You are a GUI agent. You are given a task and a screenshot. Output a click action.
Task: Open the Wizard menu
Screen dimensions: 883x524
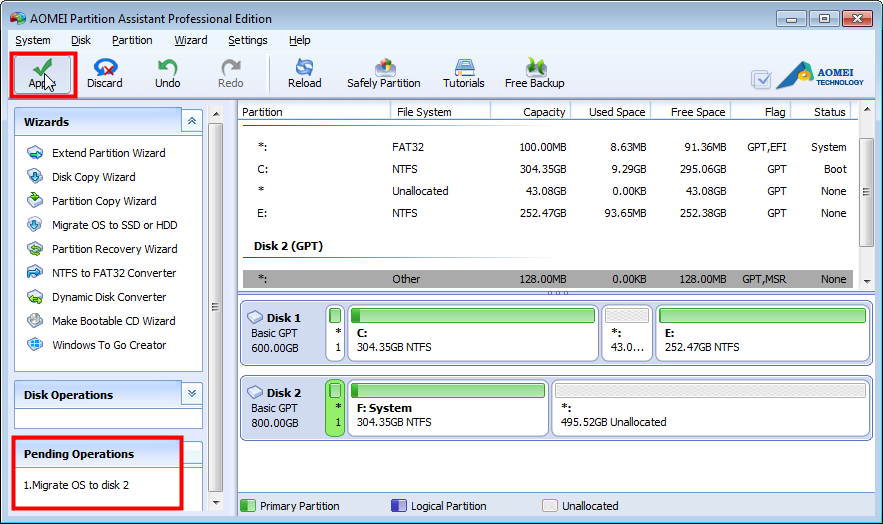190,40
